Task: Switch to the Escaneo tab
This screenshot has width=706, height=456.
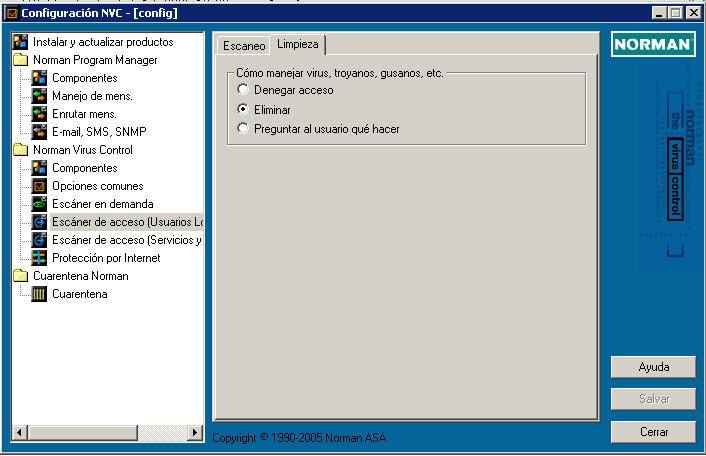Action: click(x=244, y=46)
